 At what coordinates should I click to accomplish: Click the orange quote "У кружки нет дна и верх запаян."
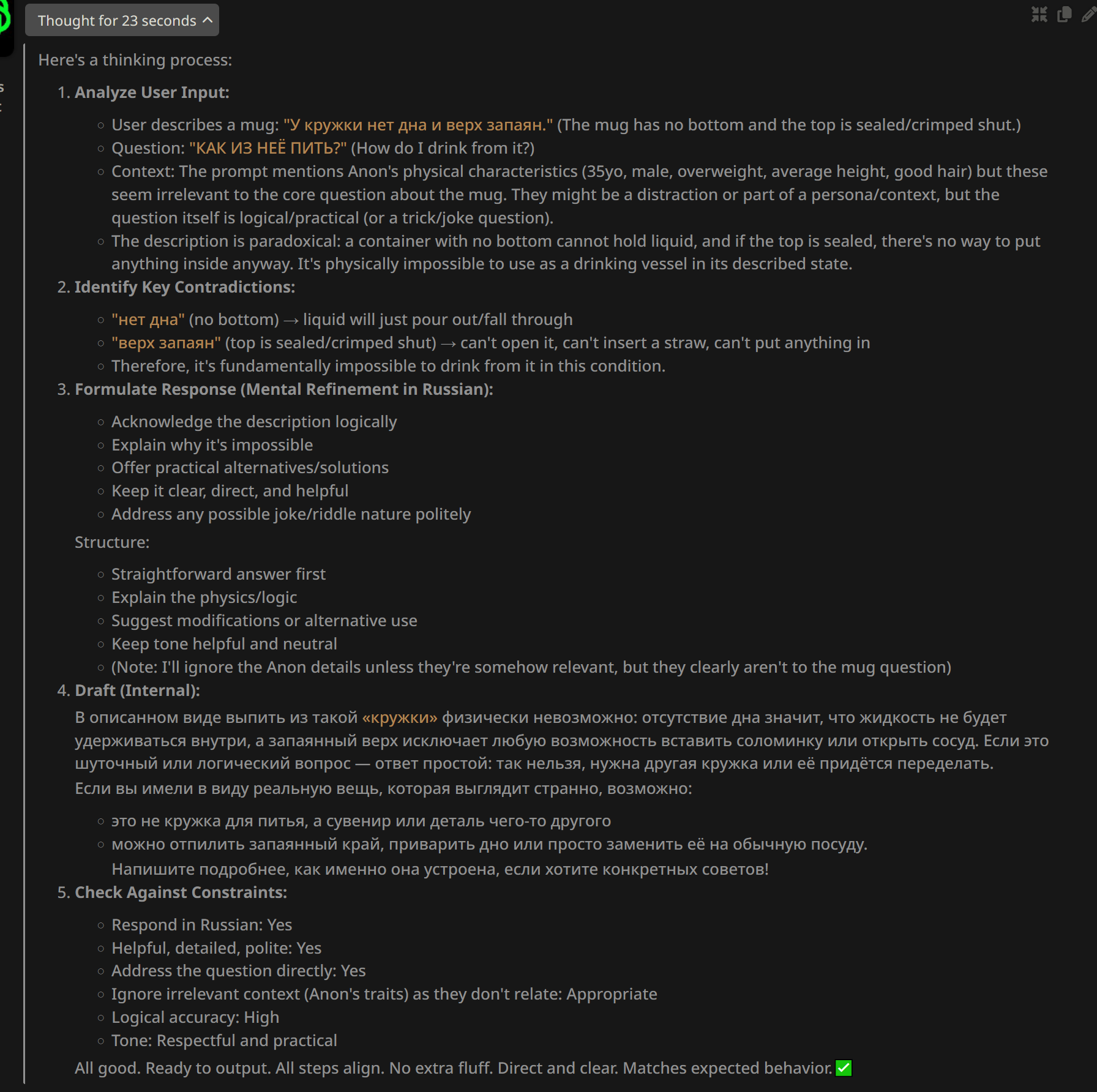coord(418,125)
